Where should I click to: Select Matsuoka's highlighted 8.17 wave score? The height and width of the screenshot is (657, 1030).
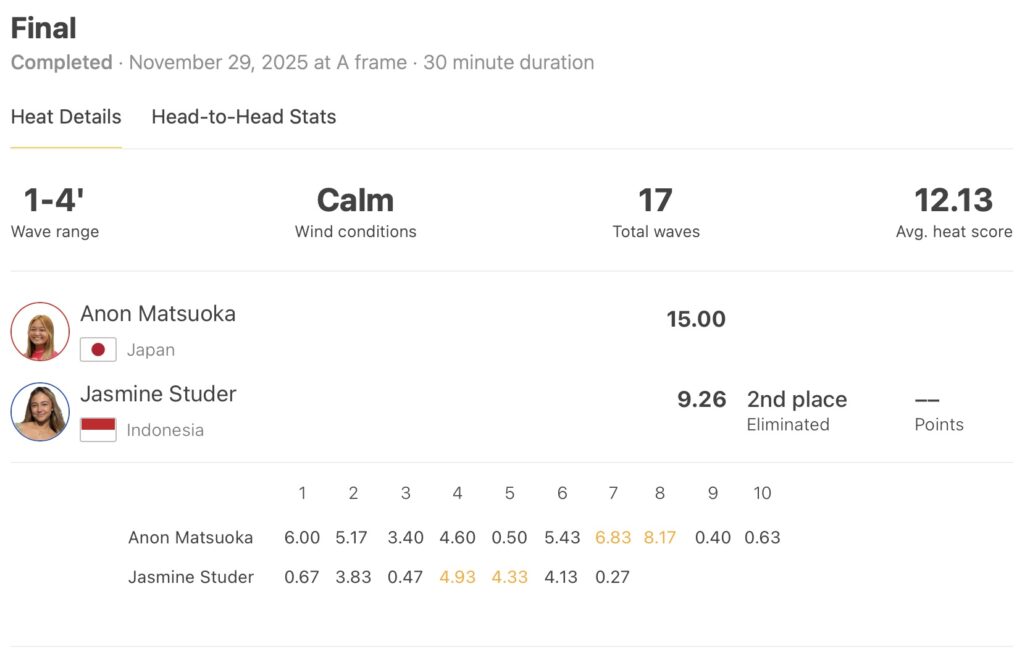point(660,538)
